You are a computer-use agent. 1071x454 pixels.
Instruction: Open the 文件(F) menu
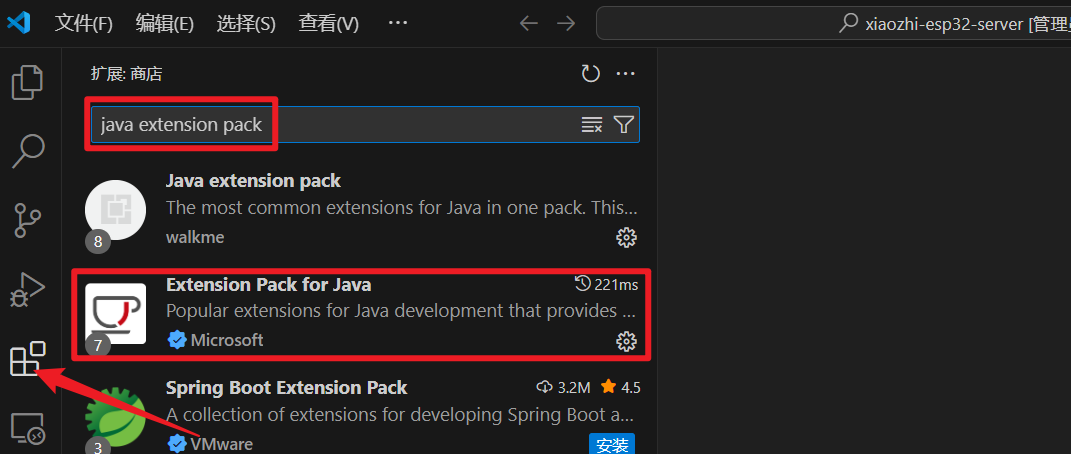pos(83,23)
